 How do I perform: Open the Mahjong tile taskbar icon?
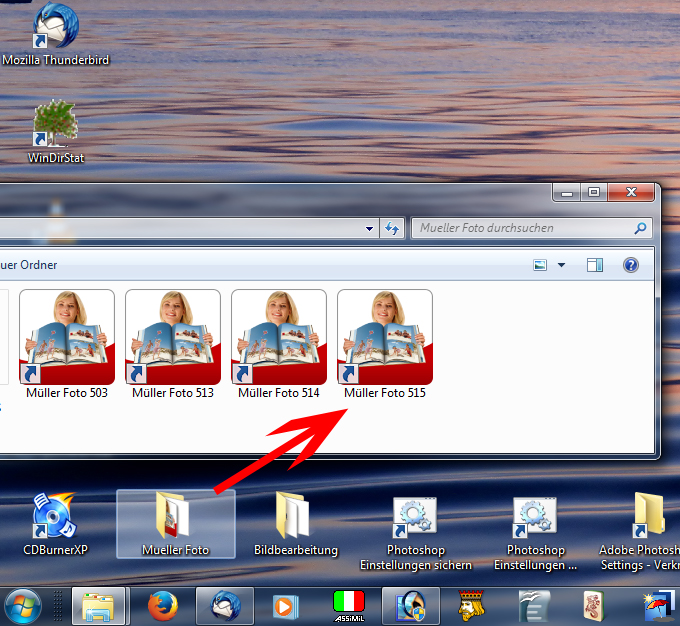(x=594, y=606)
